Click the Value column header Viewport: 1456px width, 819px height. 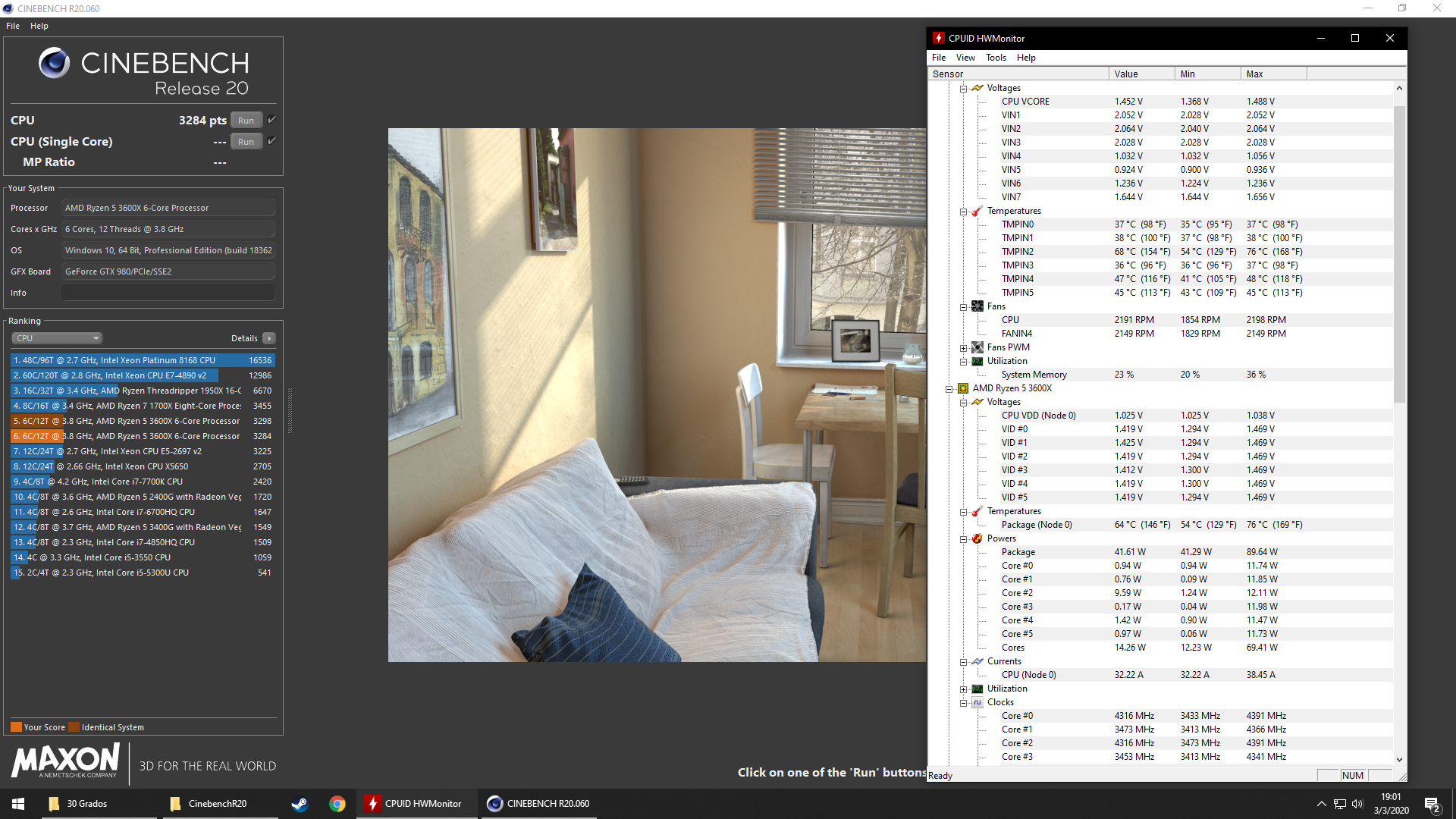tap(1141, 74)
